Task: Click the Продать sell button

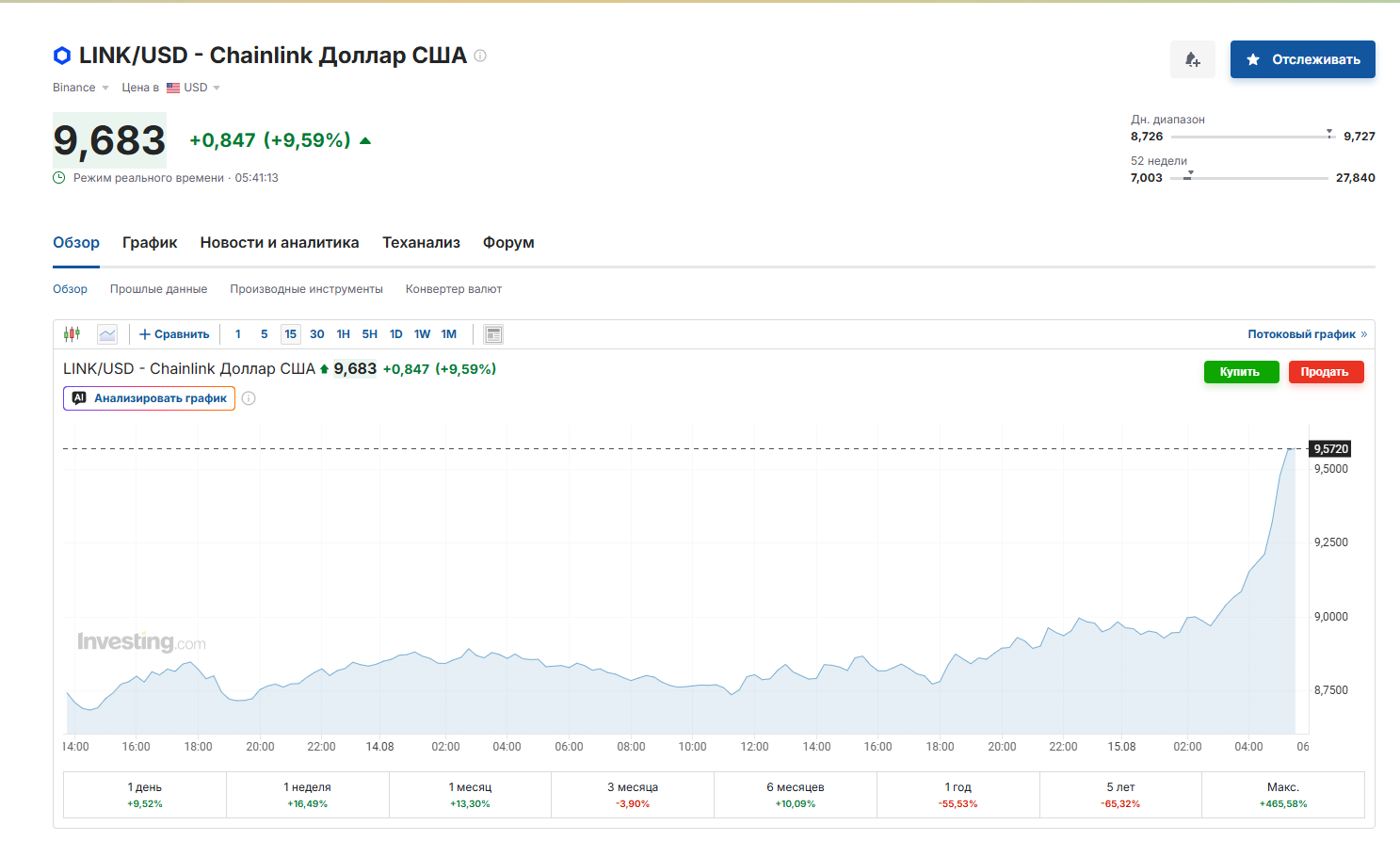Action: (1327, 372)
